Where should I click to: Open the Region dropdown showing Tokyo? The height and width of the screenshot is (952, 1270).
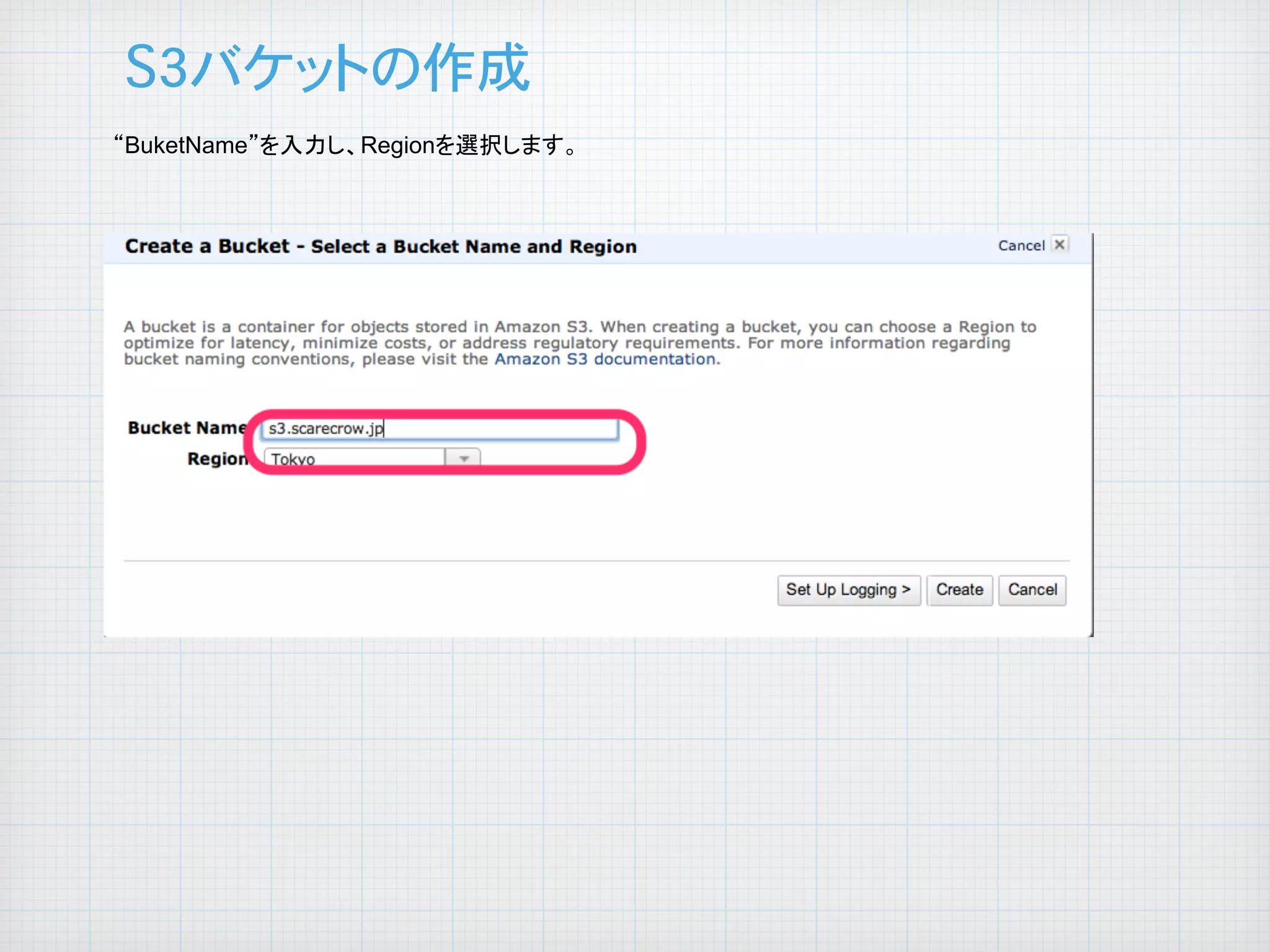click(372, 458)
